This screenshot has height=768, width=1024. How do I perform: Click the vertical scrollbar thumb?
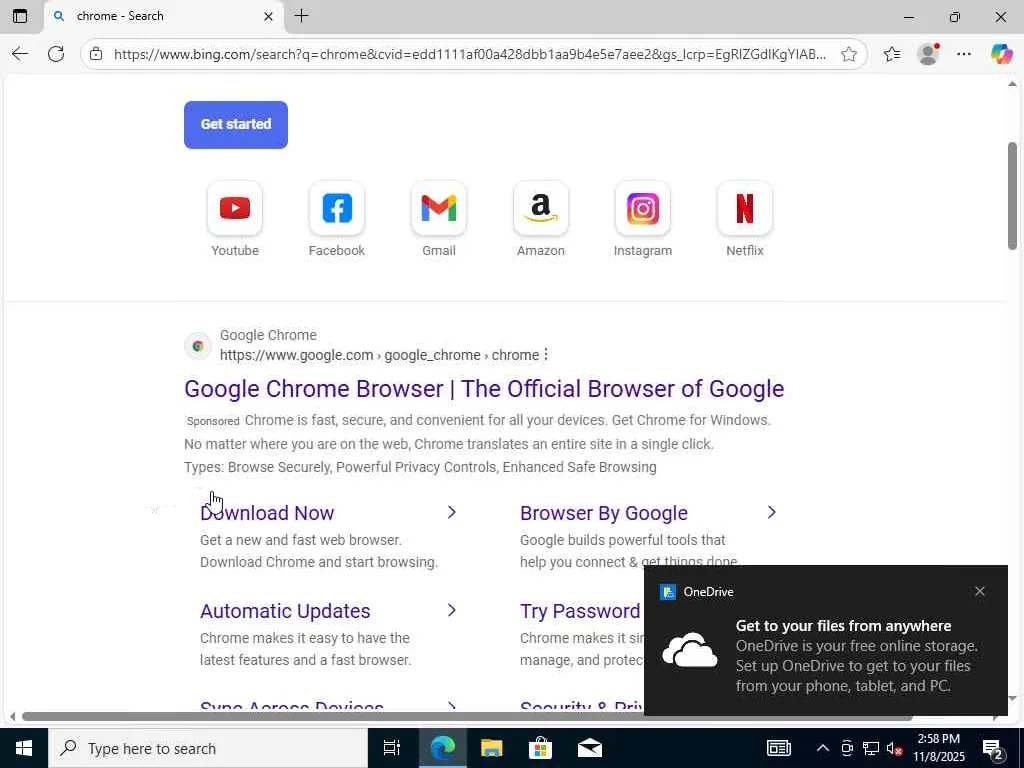[x=1012, y=195]
